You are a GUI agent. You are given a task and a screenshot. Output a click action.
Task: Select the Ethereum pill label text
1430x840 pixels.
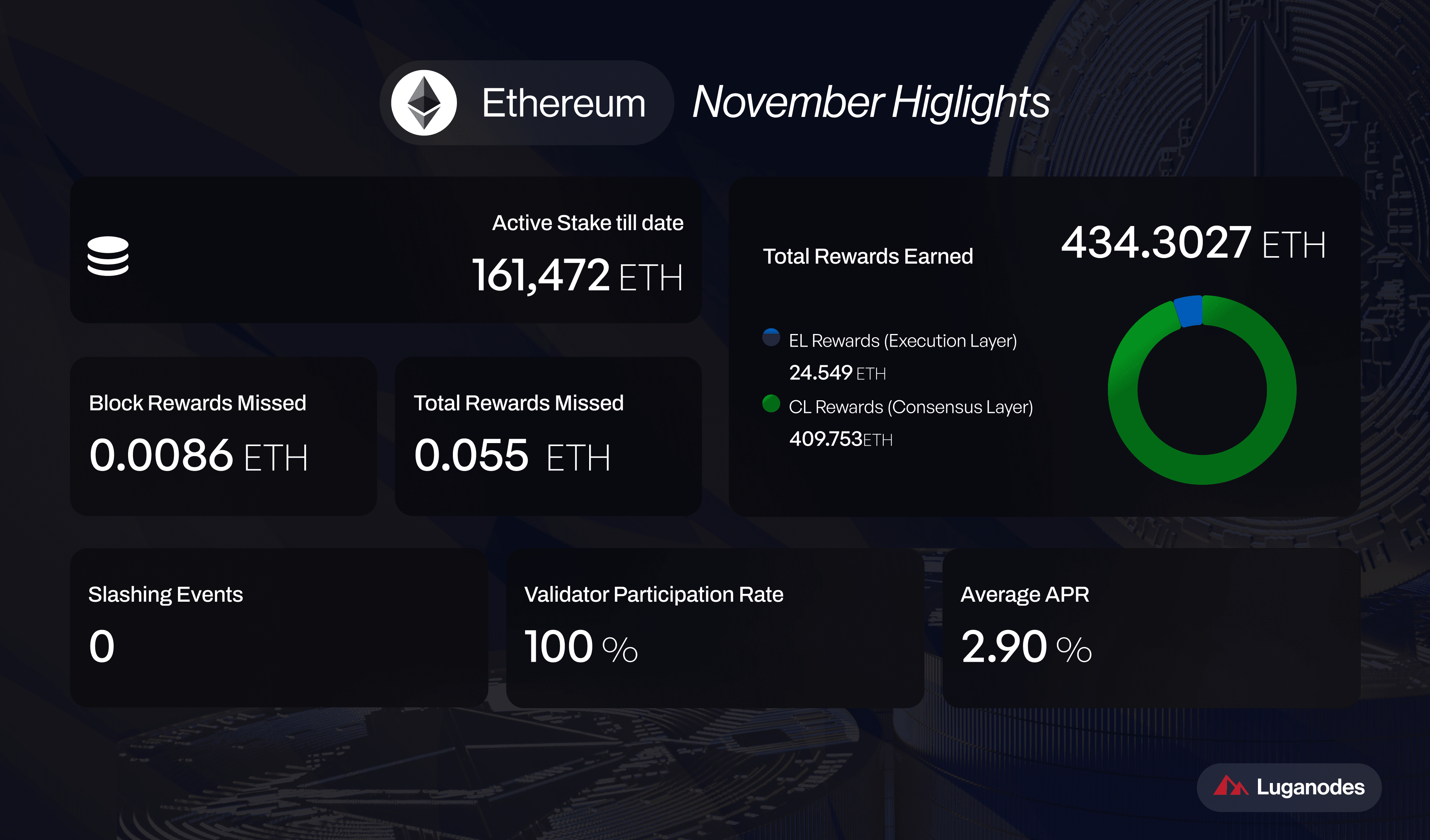563,103
